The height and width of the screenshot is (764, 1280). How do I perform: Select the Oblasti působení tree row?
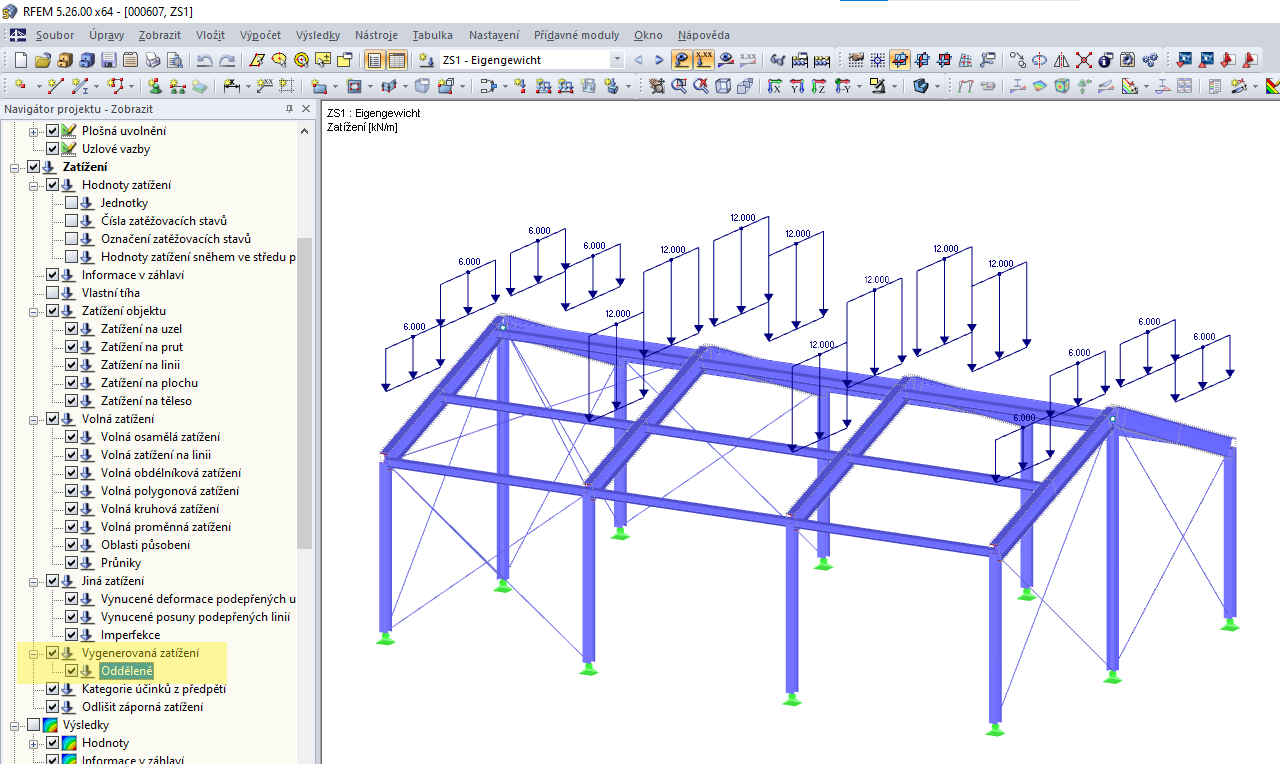tap(145, 545)
